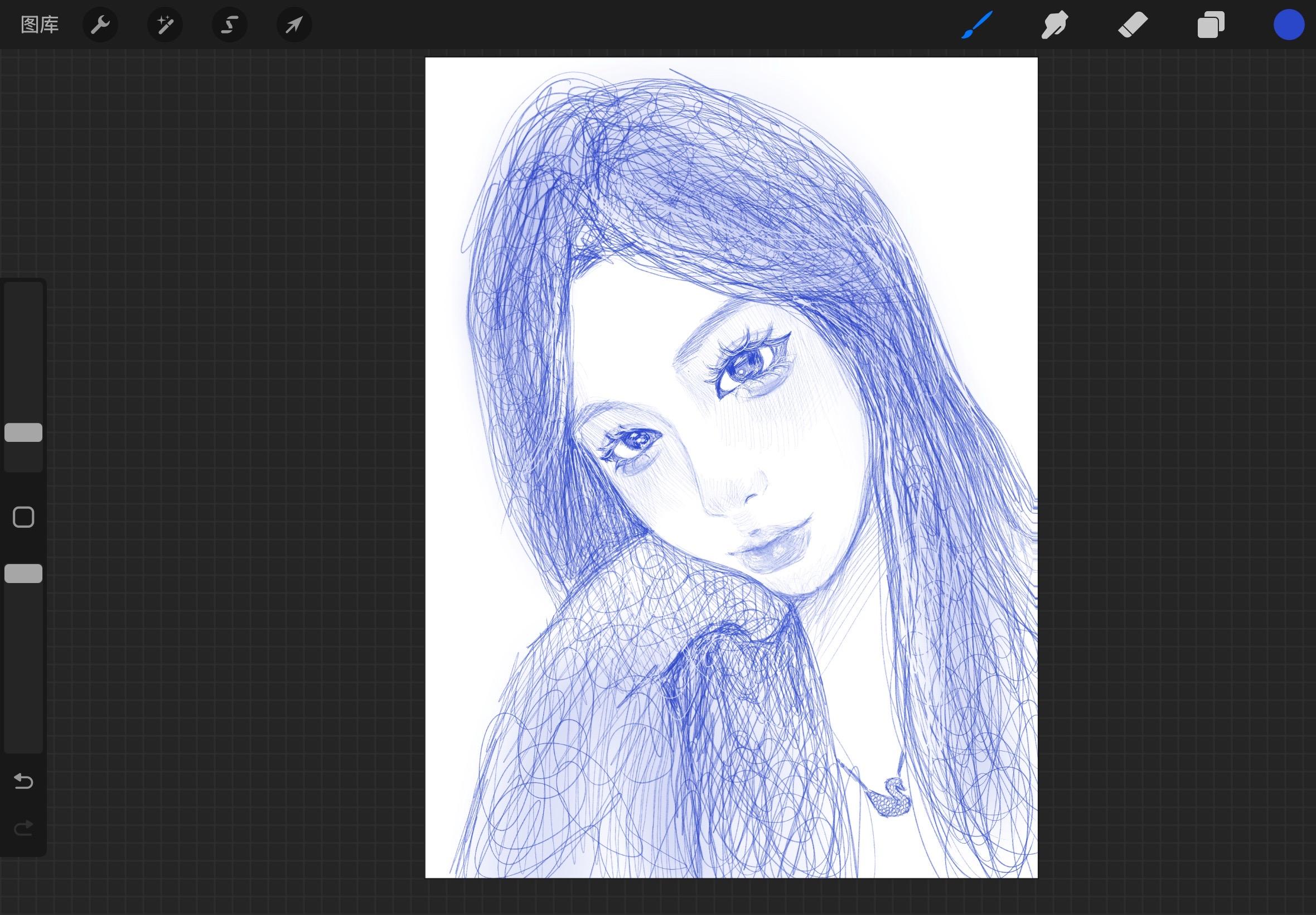Select the Smudge finger tool
Screen dimensions: 1316x915
pyautogui.click(x=1054, y=25)
